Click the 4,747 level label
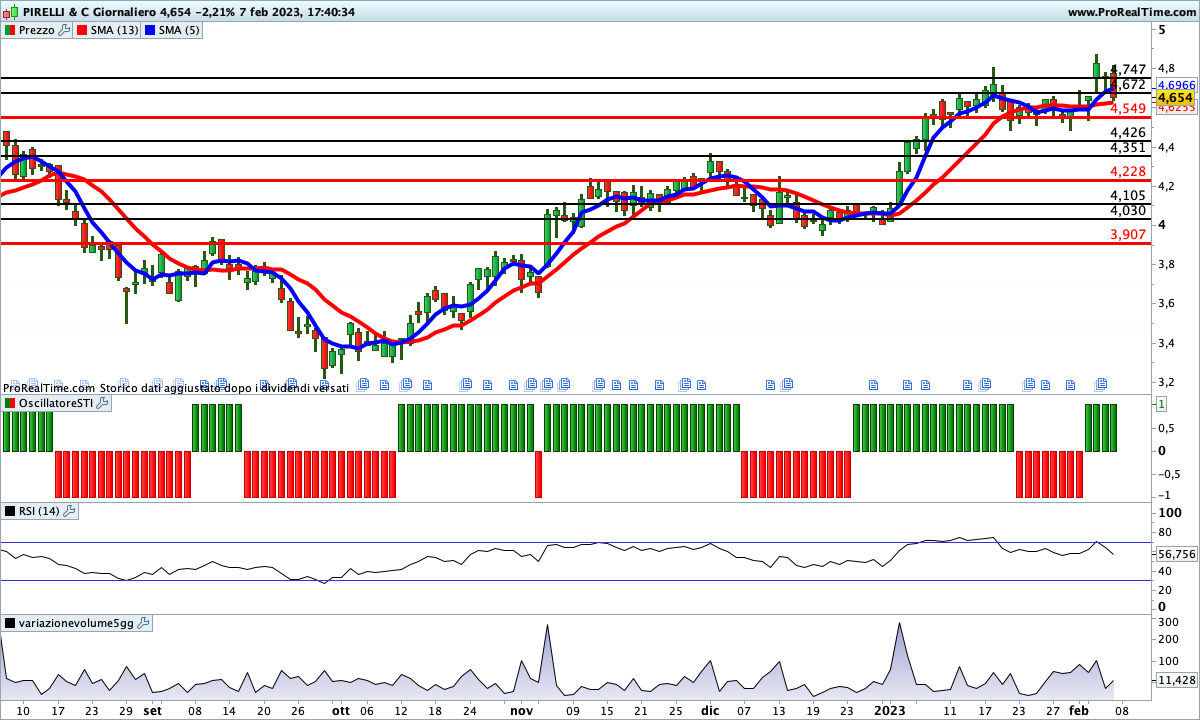Image resolution: width=1200 pixels, height=720 pixels. (1128, 69)
